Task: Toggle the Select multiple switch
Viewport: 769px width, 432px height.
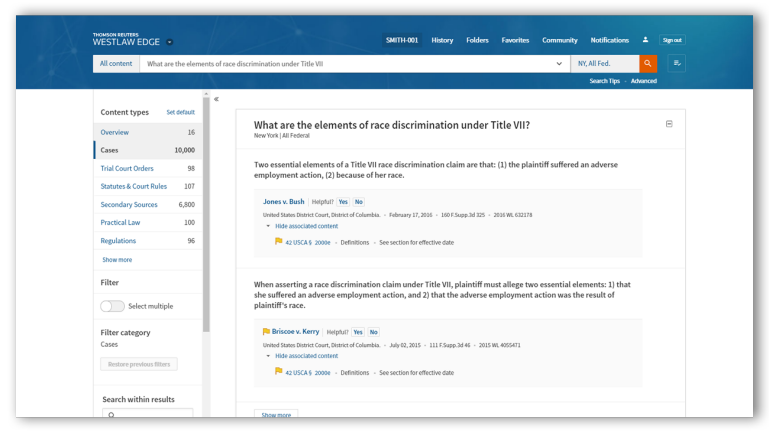Action: pyautogui.click(x=112, y=306)
